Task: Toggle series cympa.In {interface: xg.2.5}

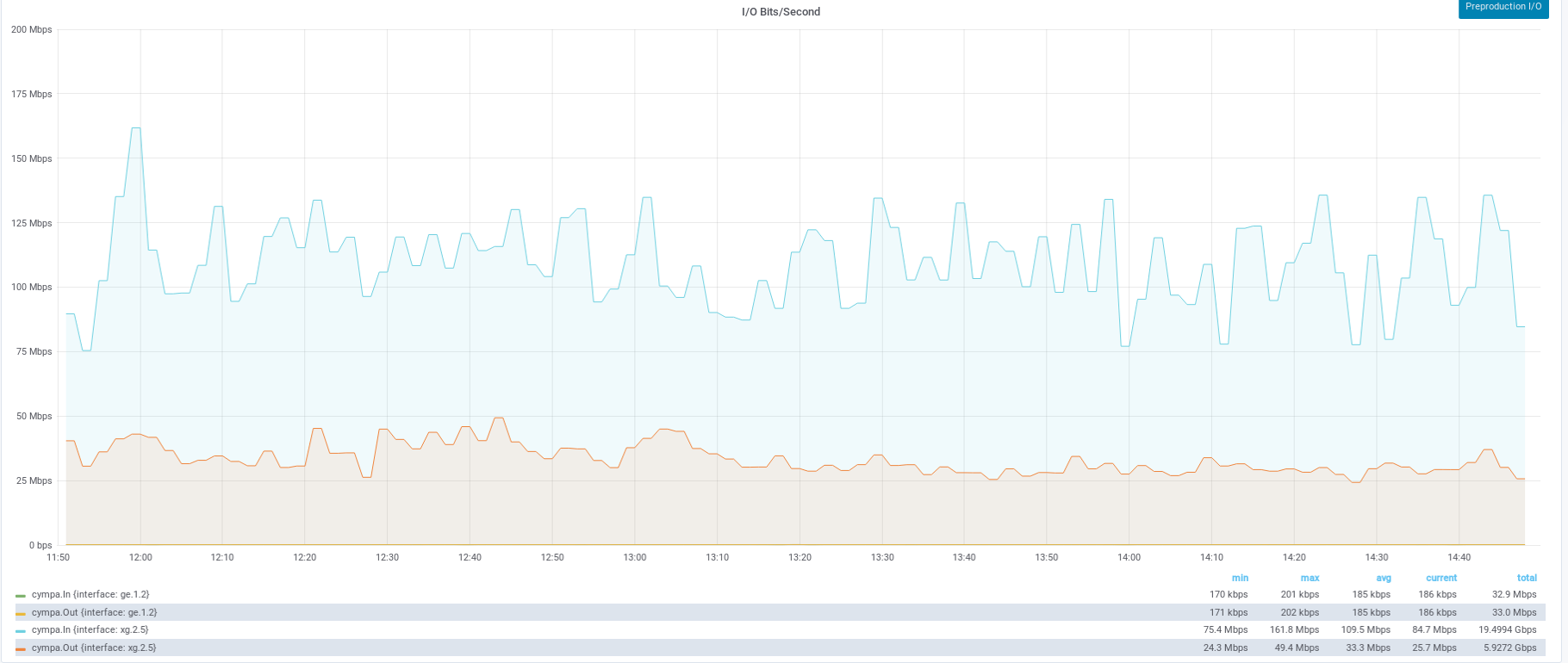Action: click(x=90, y=630)
